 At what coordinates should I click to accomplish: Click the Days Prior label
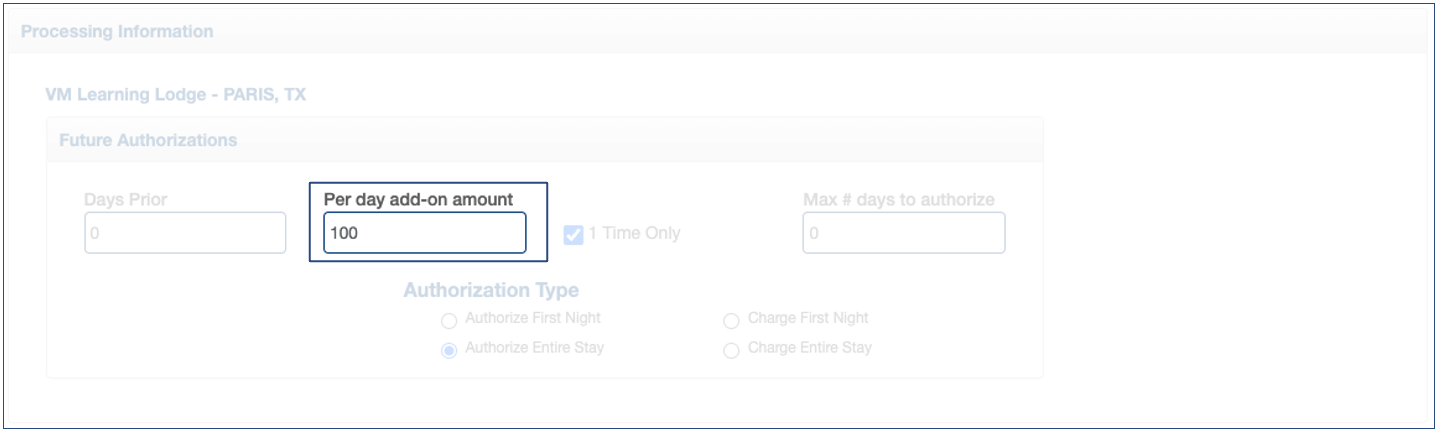(x=126, y=200)
